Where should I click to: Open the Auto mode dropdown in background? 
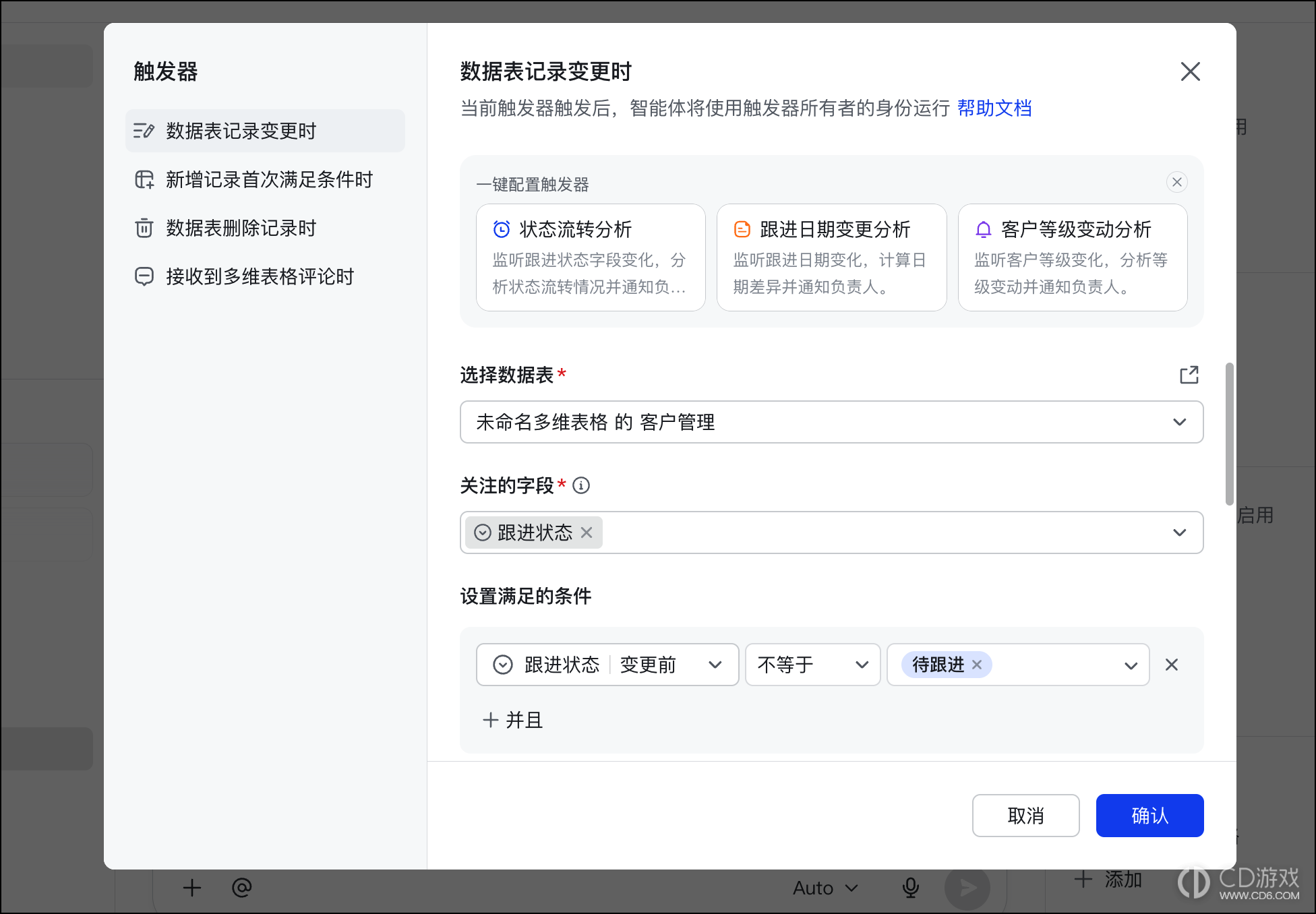click(825, 888)
